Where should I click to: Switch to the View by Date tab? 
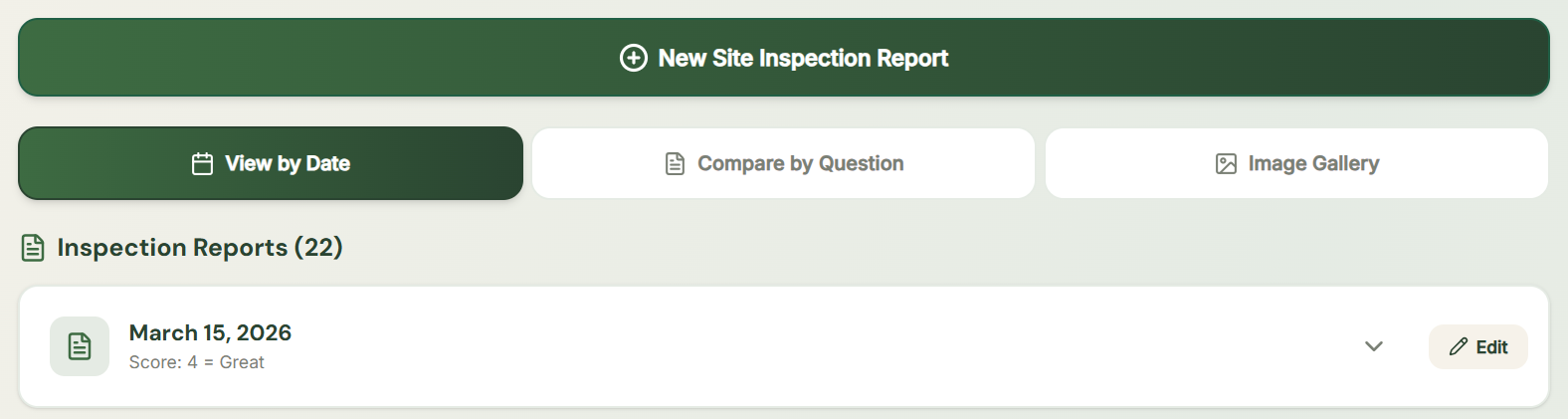point(271,163)
